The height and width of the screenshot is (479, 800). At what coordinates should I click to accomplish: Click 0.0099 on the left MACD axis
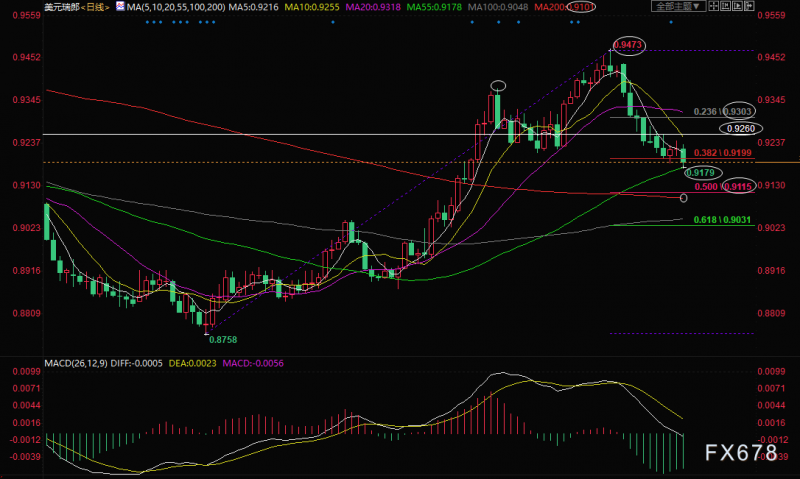point(27,371)
